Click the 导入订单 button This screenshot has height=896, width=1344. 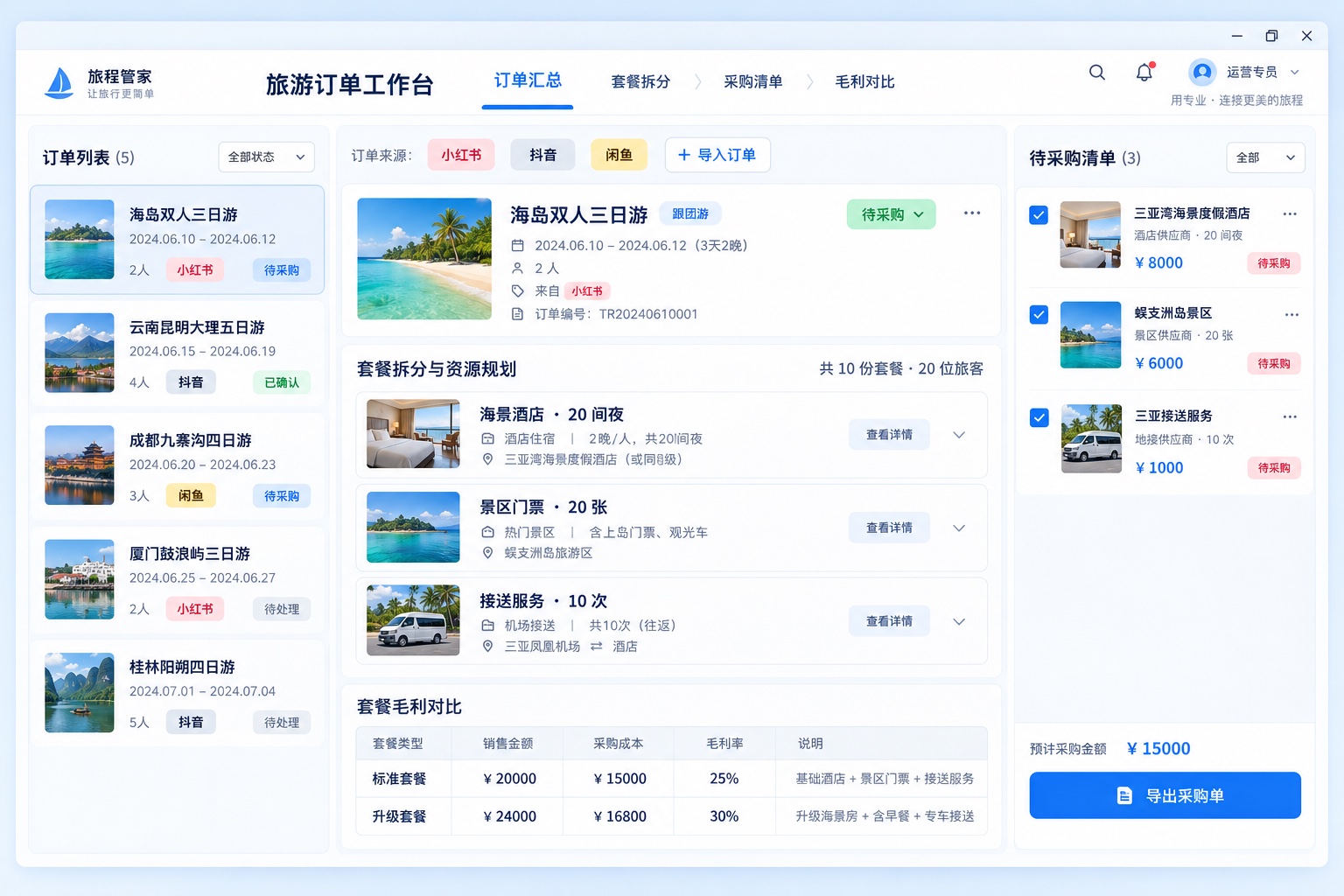click(717, 155)
